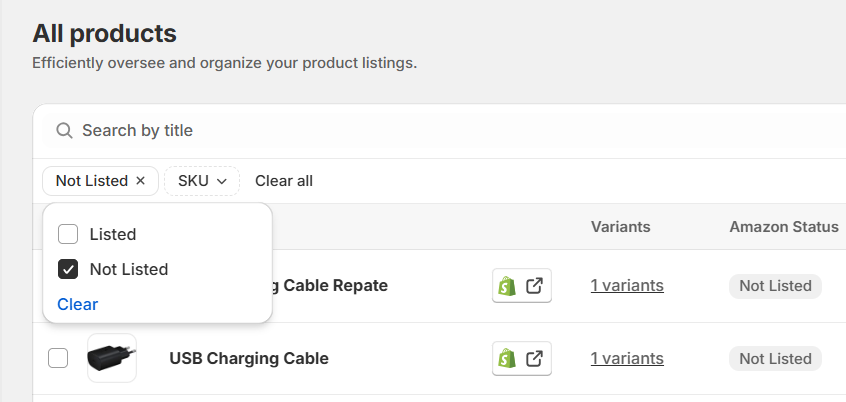Viewport: 846px width, 402px height.
Task: Click the SKU chevron arrow
Action: pyautogui.click(x=221, y=181)
